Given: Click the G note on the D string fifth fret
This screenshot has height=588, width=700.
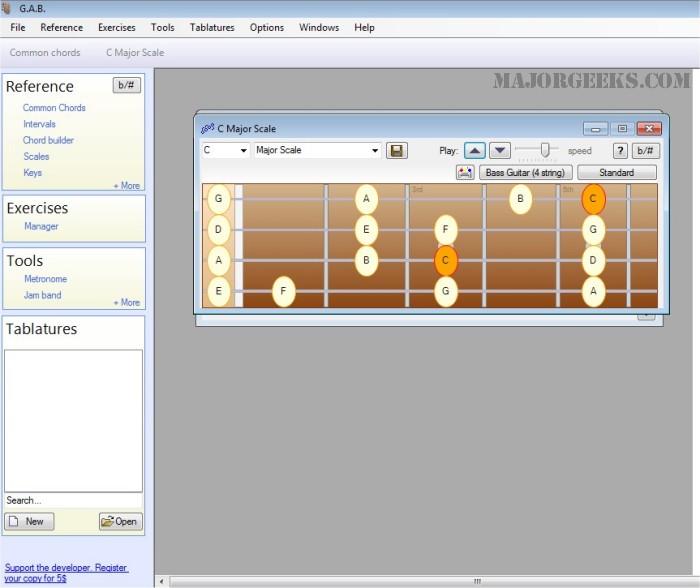Looking at the screenshot, I should click(593, 229).
